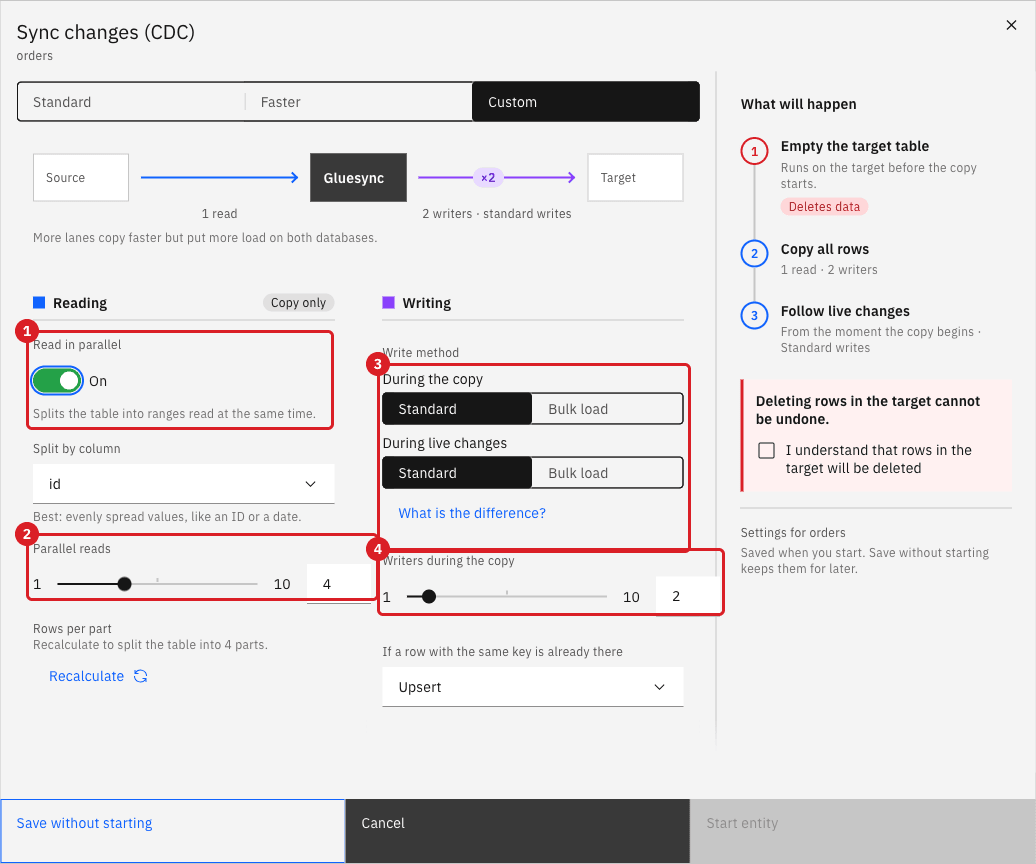Edit the Parallel reads number field

340,584
